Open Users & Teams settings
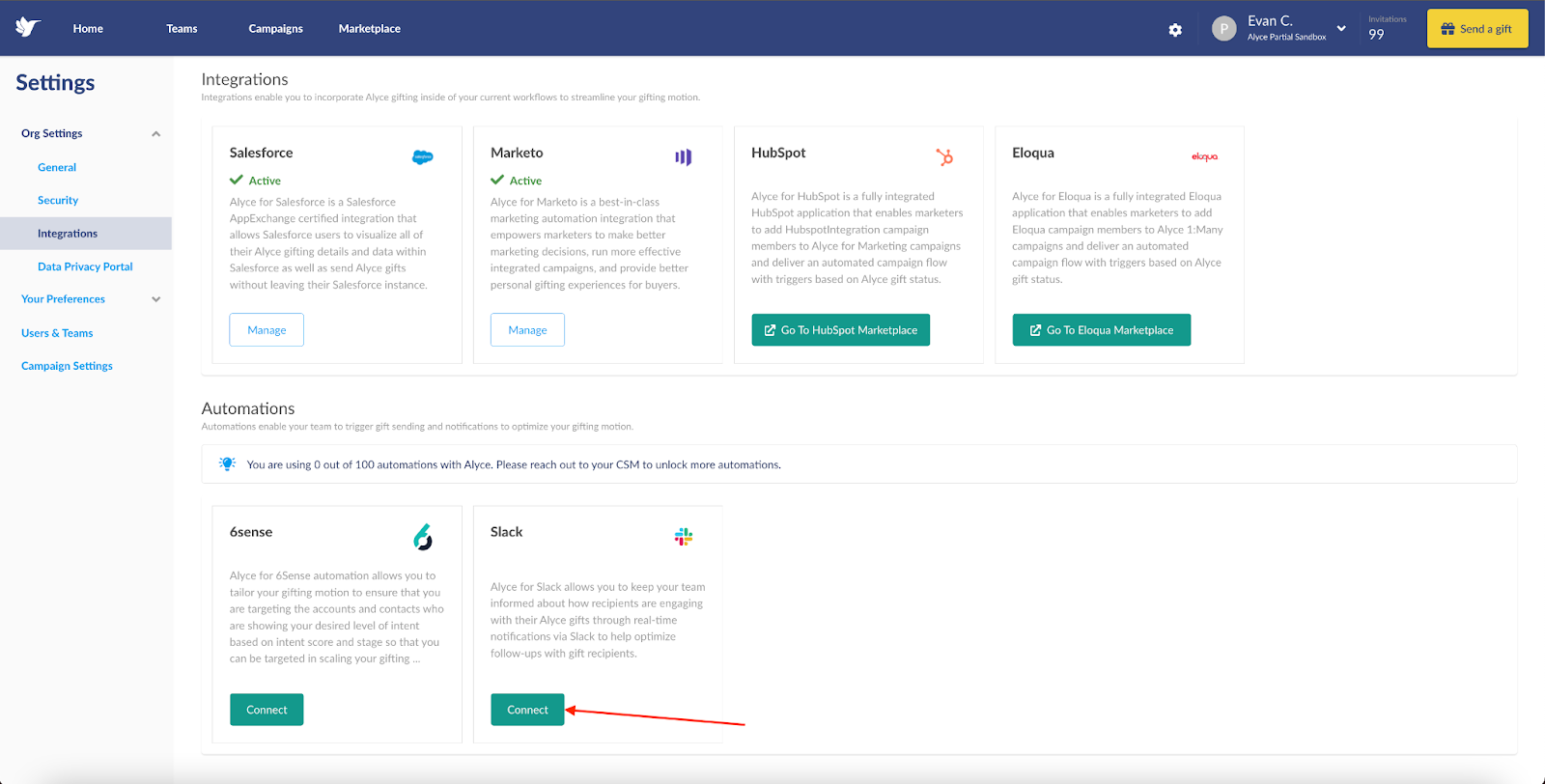Screen dimensions: 1545x784 tap(57, 333)
